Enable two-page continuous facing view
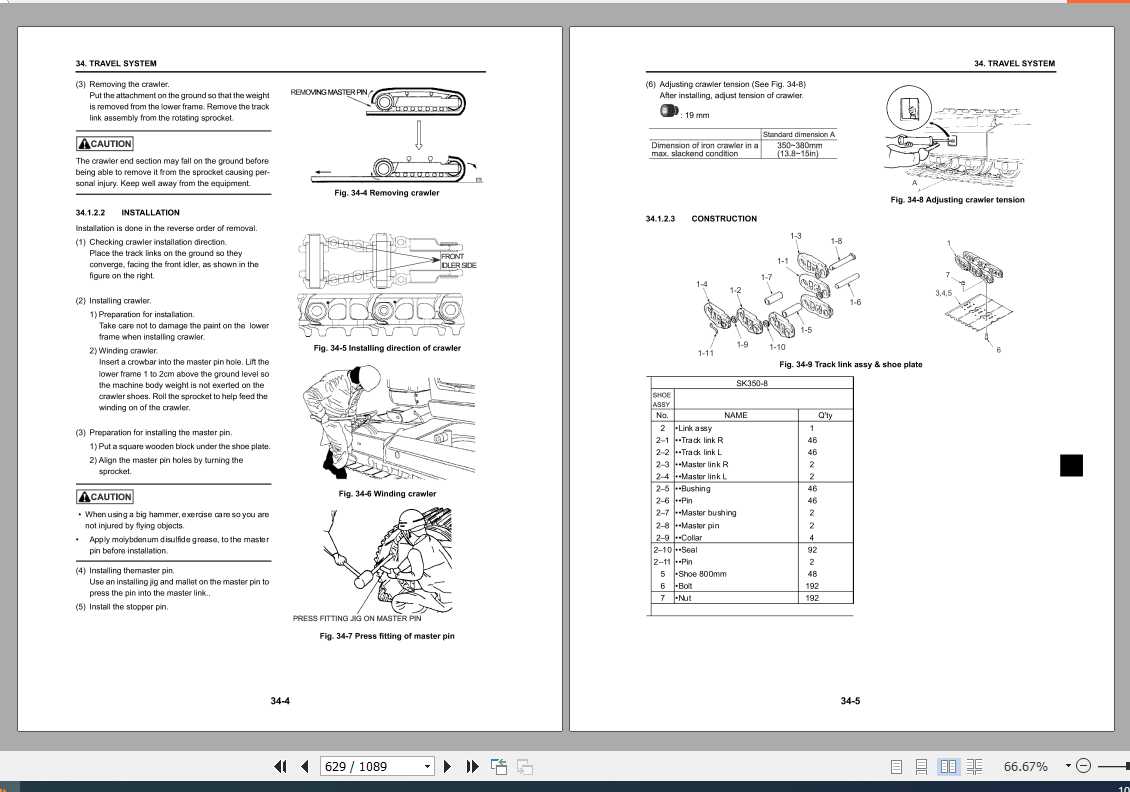Image resolution: width=1130 pixels, height=792 pixels. (975, 767)
